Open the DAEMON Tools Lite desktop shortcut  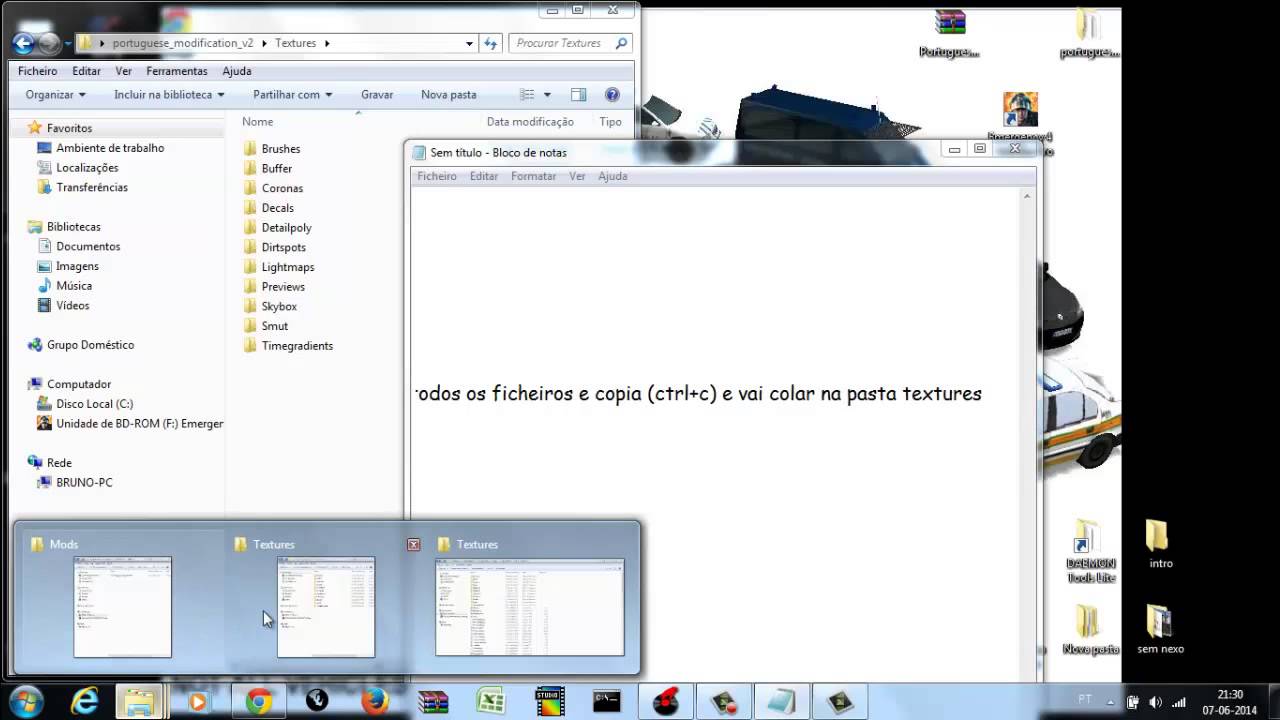click(x=1090, y=552)
